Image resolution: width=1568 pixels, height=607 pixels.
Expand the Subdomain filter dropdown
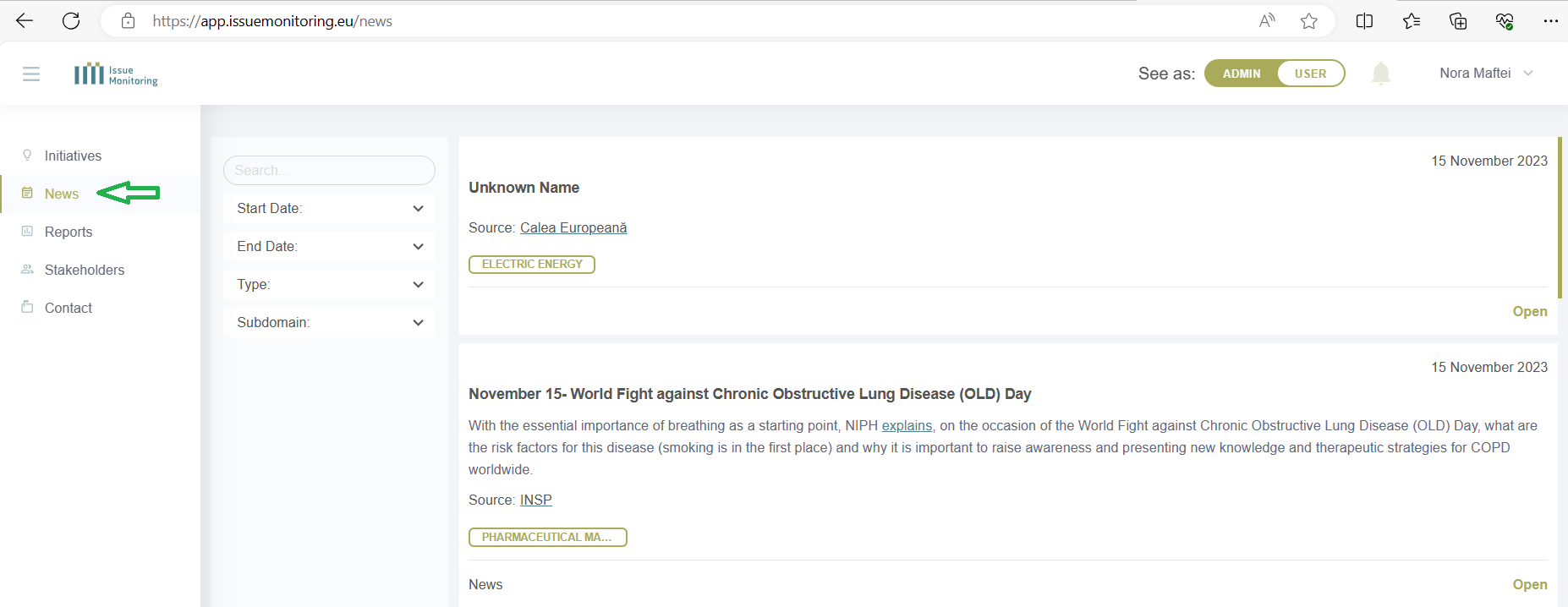point(329,323)
